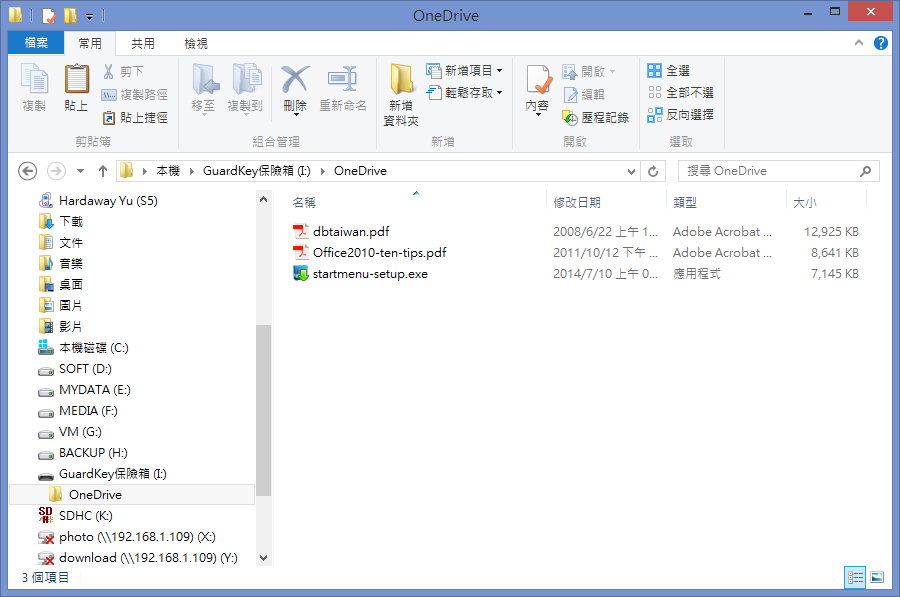The image size is (900, 597).
Task: Choose Paste shortcut (貼上捷徑)
Action: point(135,117)
